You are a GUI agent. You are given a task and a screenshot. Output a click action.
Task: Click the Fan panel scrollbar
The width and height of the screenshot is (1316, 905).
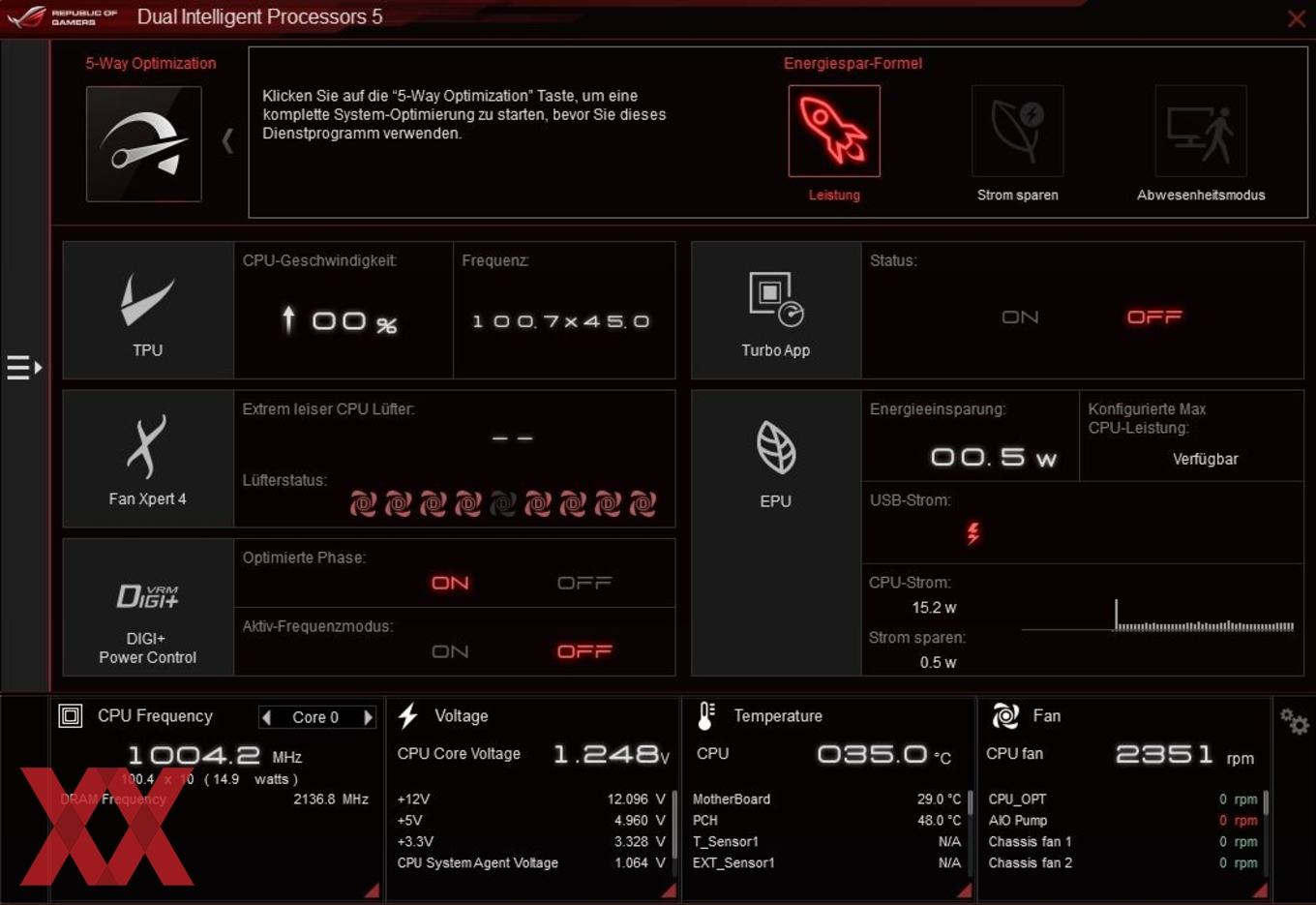[x=1266, y=804]
